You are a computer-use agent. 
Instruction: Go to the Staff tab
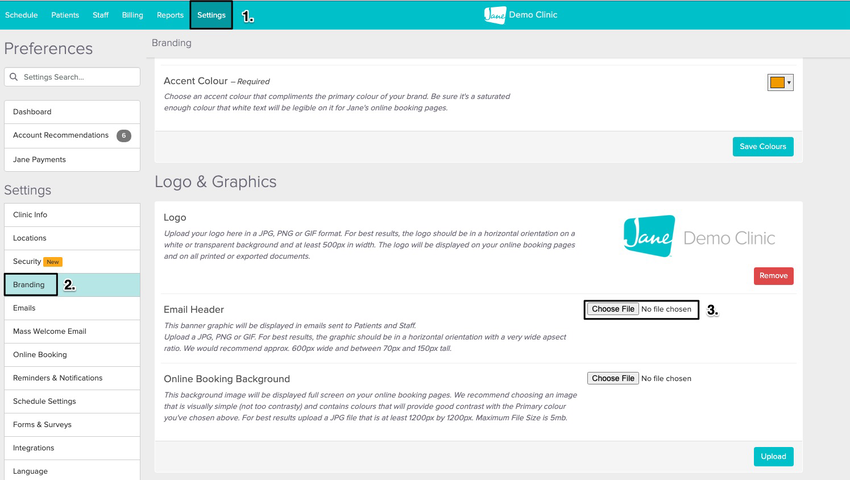(x=100, y=15)
